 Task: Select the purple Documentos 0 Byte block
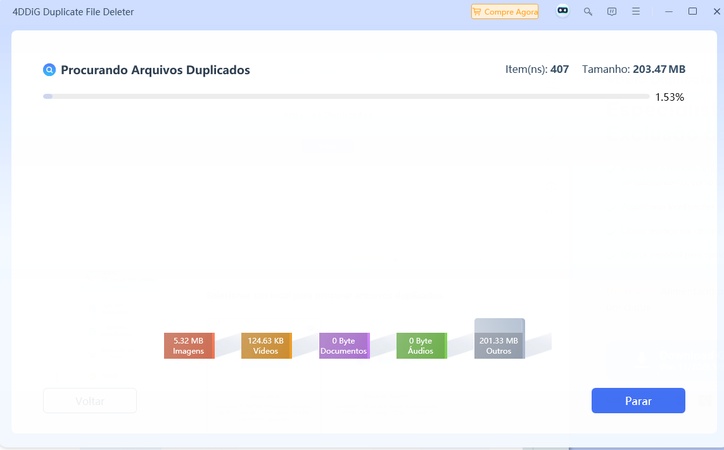[x=344, y=346]
